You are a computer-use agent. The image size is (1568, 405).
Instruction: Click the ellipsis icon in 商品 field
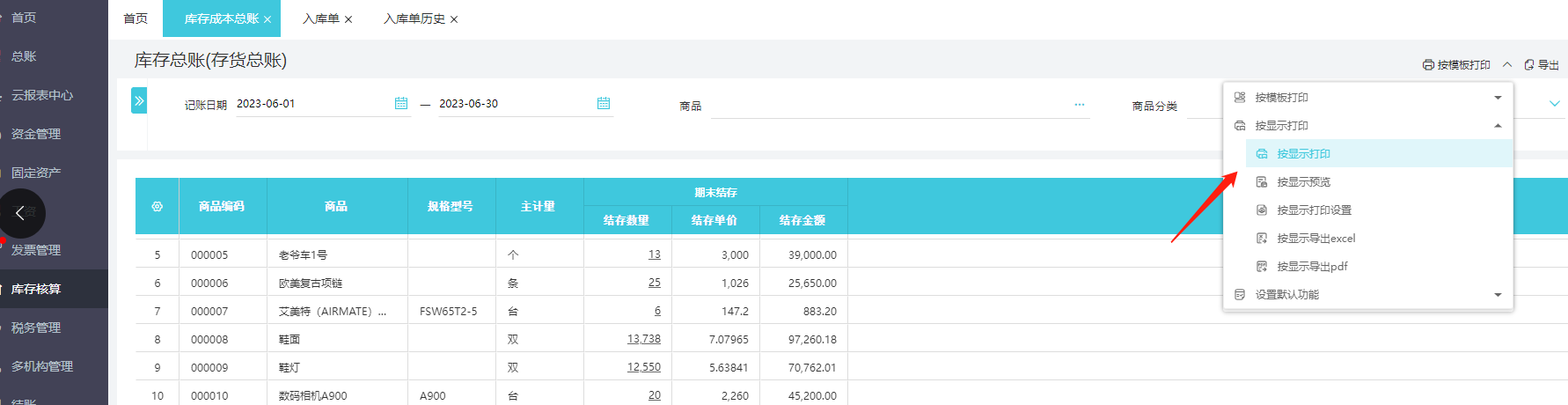coord(1079,105)
